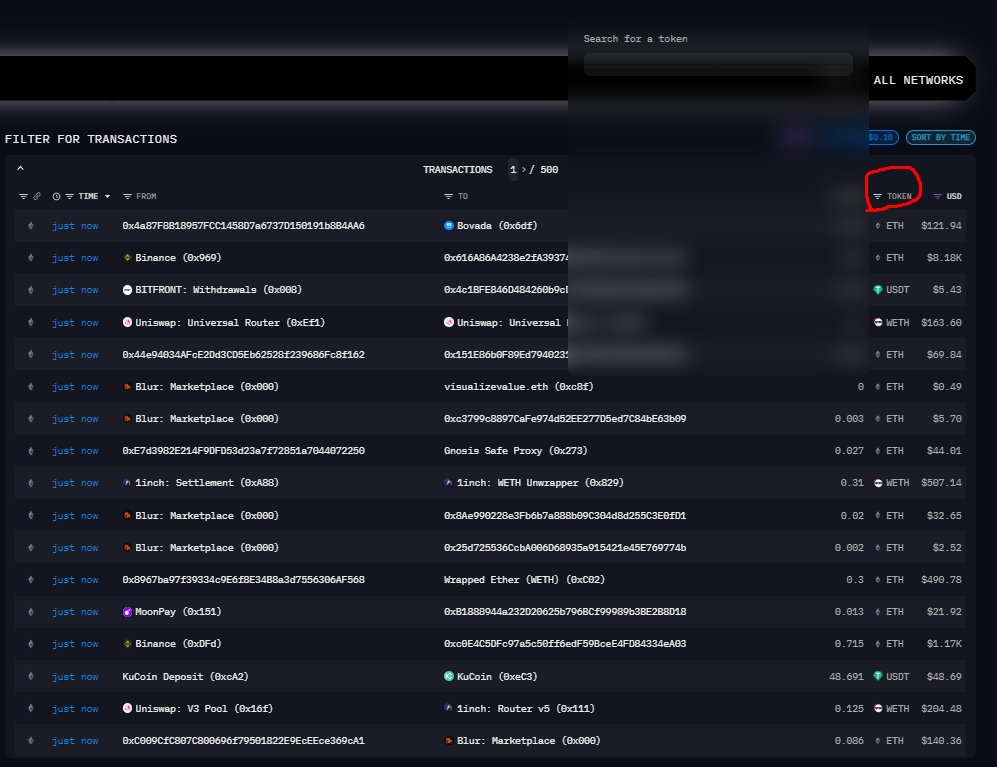
Task: Open the filter icon at the far left of the header
Action: pyautogui.click(x=24, y=196)
